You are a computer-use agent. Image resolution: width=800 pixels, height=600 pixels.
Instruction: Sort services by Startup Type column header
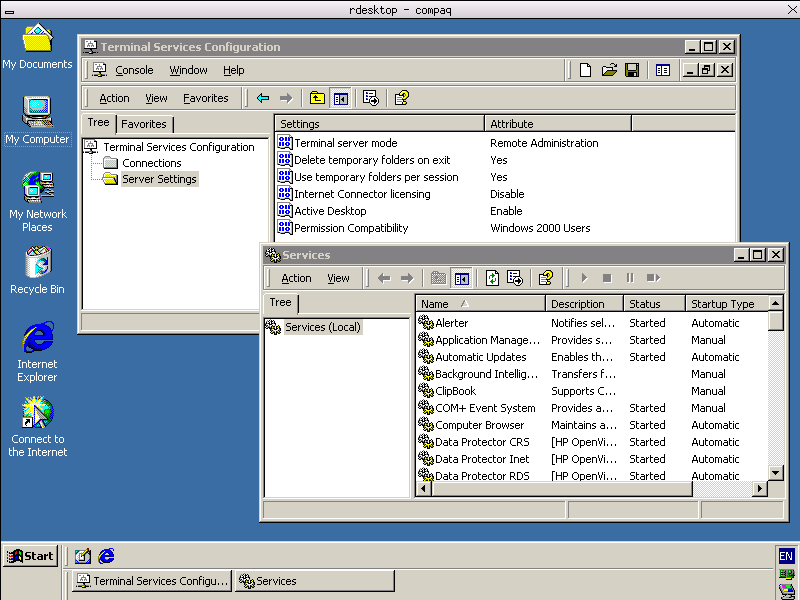727,304
